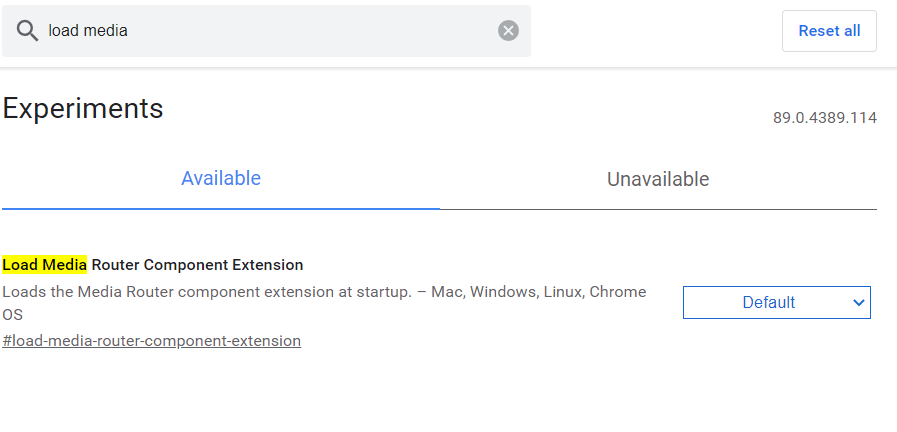Click the version number 89.0.4389.114
The height and width of the screenshot is (432, 897).
point(825,118)
